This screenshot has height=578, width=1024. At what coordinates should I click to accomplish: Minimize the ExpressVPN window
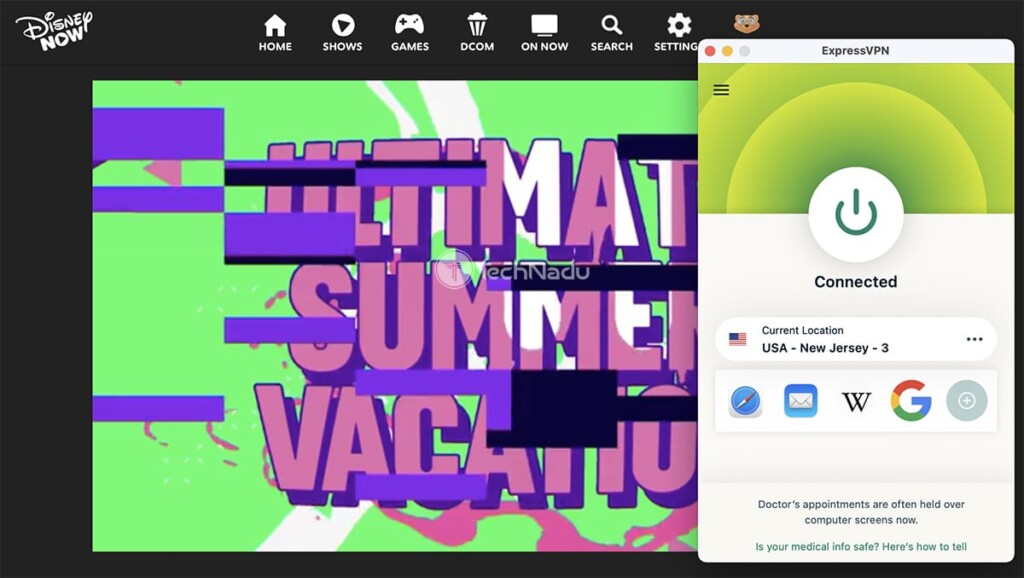[x=727, y=51]
